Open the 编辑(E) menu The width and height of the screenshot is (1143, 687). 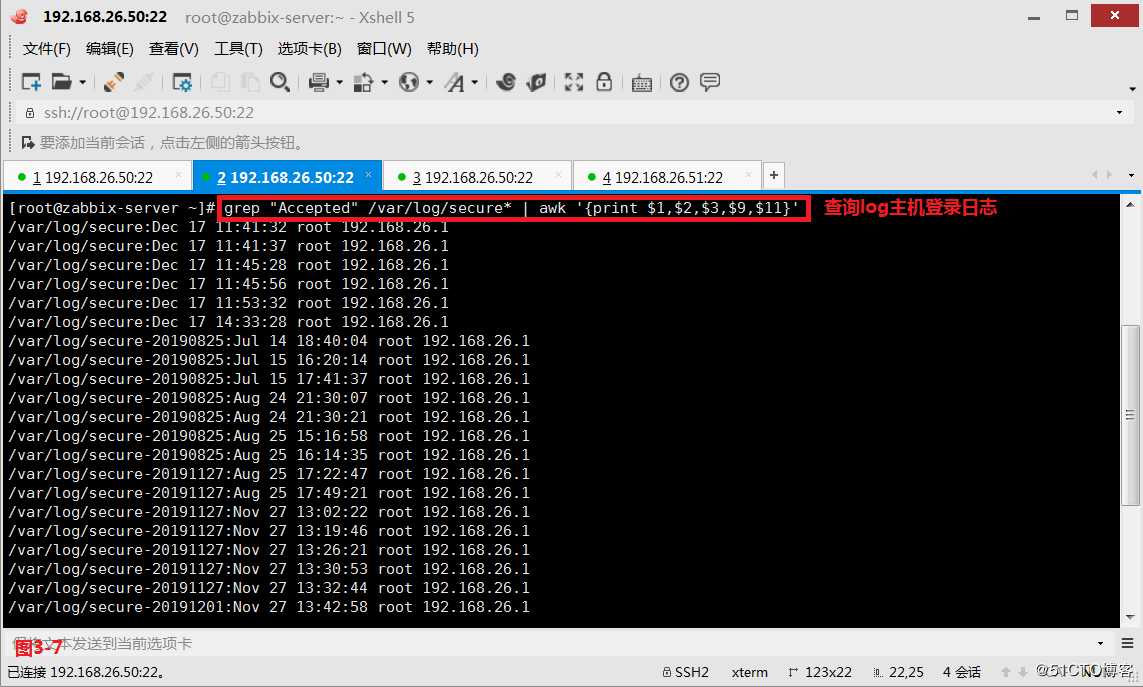[x=110, y=49]
